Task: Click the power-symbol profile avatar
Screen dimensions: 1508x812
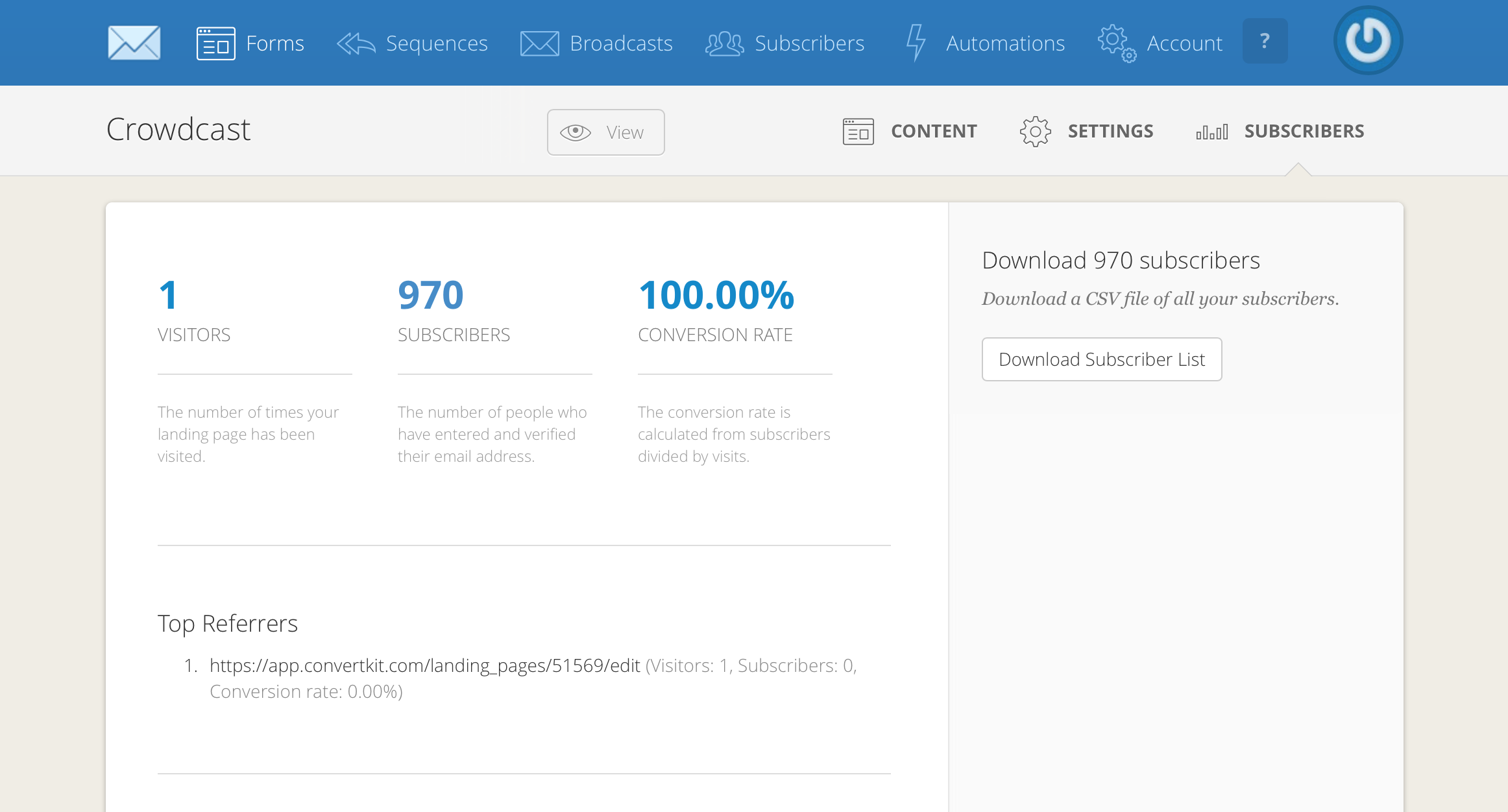Action: click(x=1368, y=40)
